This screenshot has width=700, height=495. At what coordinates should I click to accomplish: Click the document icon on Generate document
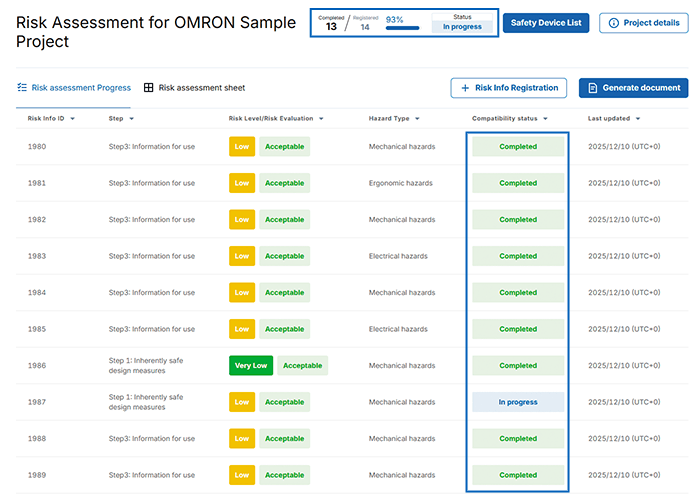tap(592, 88)
